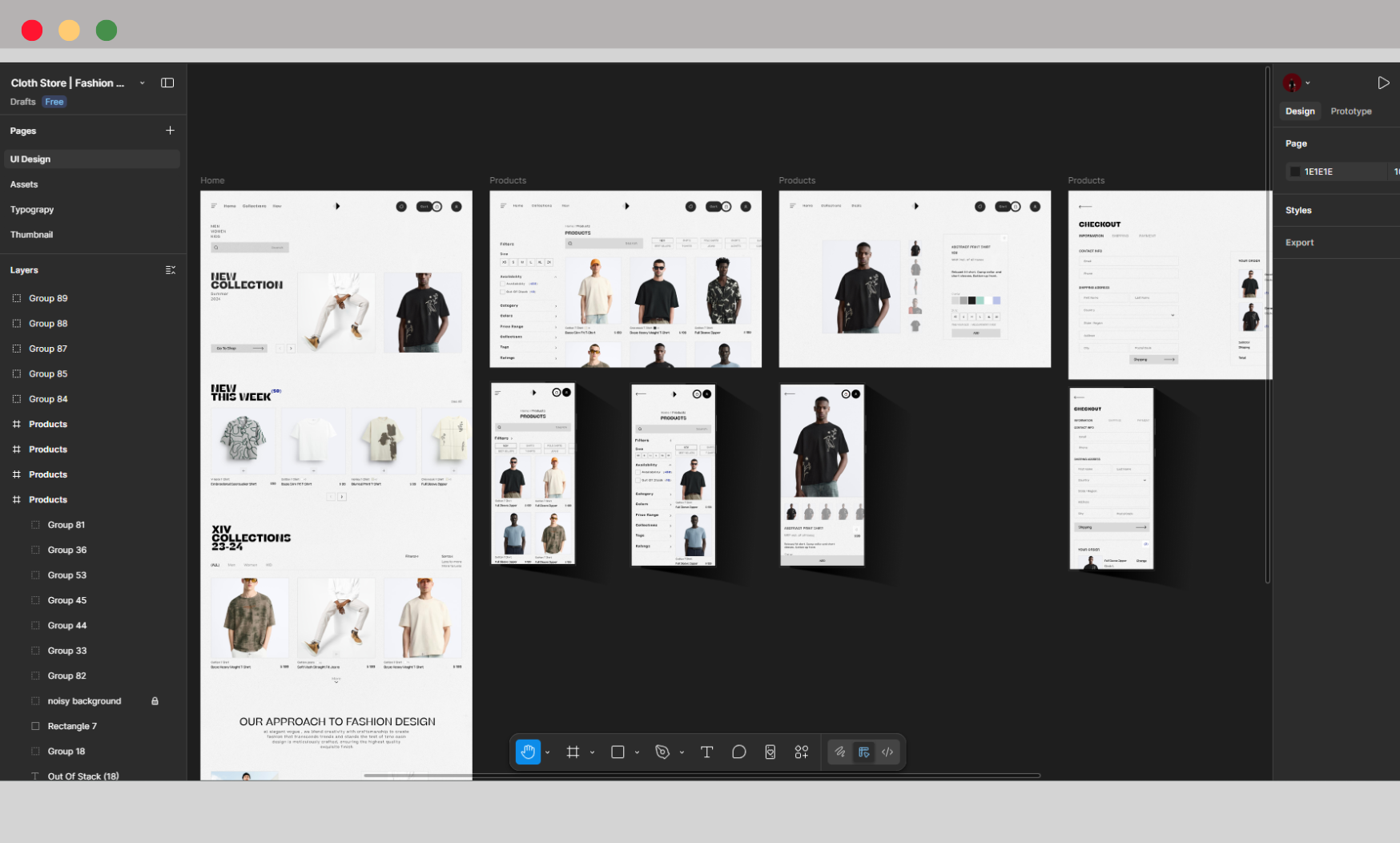Open the Export section in right panel
The width and height of the screenshot is (1400, 843).
tap(1299, 242)
